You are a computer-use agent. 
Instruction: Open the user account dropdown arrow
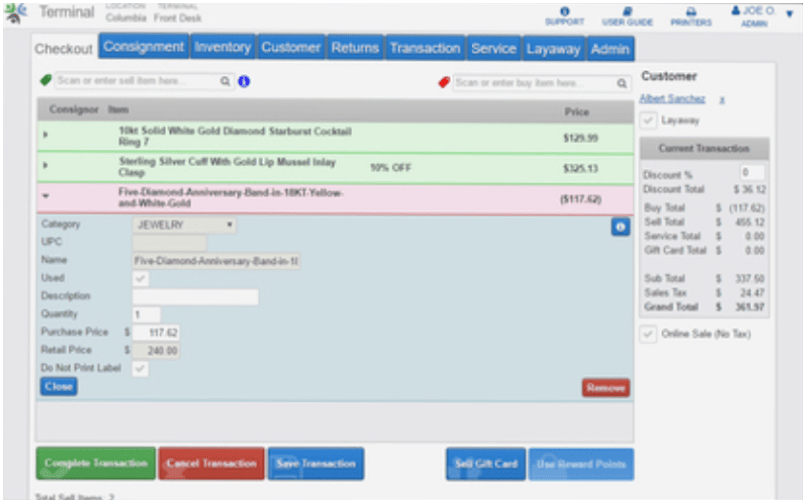(790, 14)
